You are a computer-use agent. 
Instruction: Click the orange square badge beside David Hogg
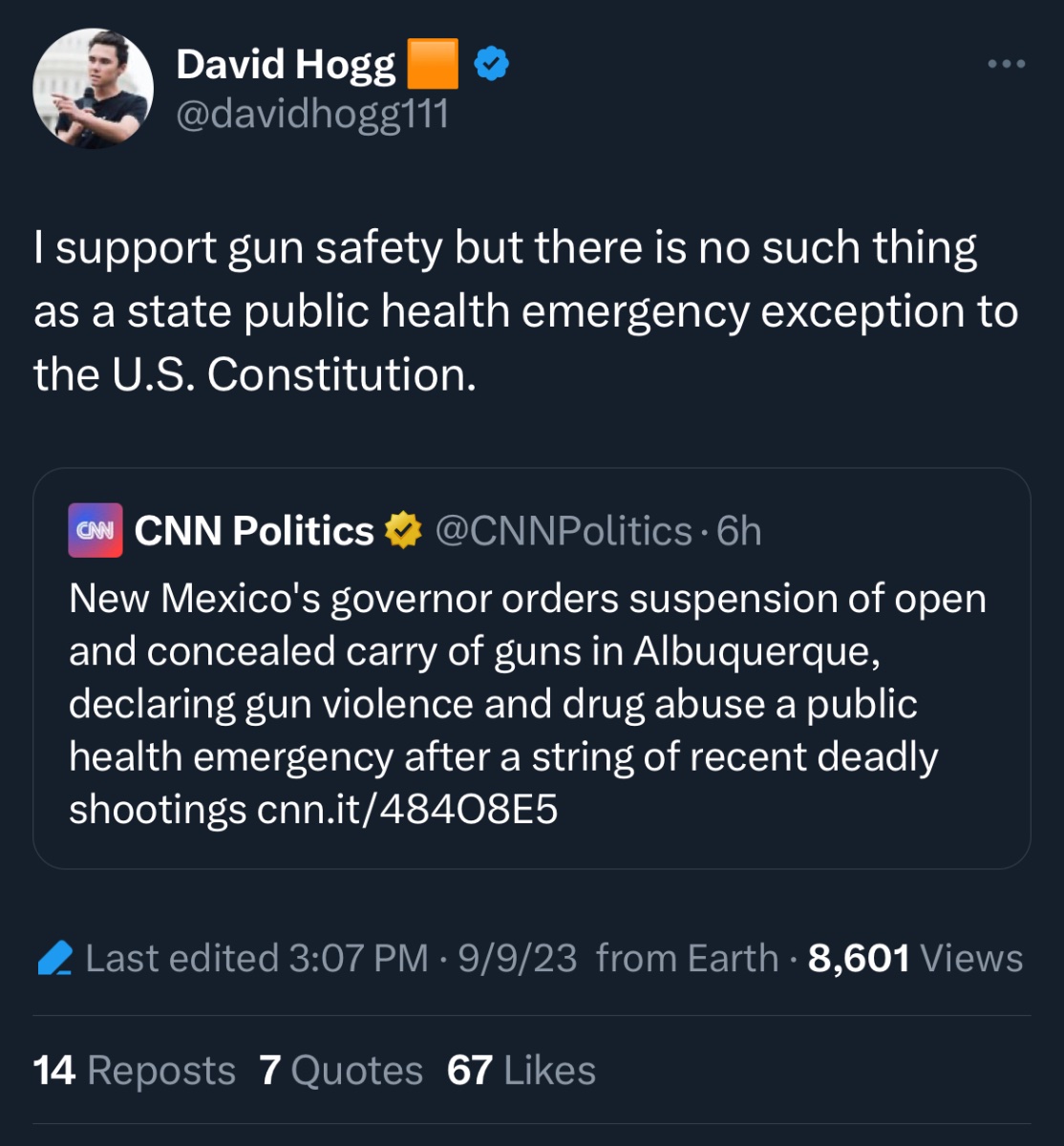click(x=434, y=64)
